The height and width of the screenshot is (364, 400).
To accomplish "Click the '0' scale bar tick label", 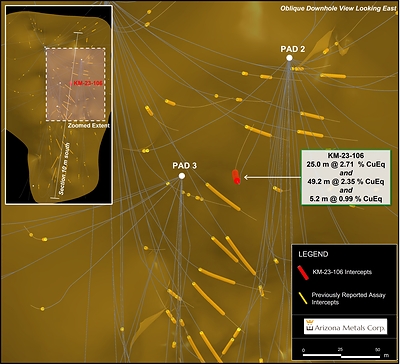I will pos(304,350).
